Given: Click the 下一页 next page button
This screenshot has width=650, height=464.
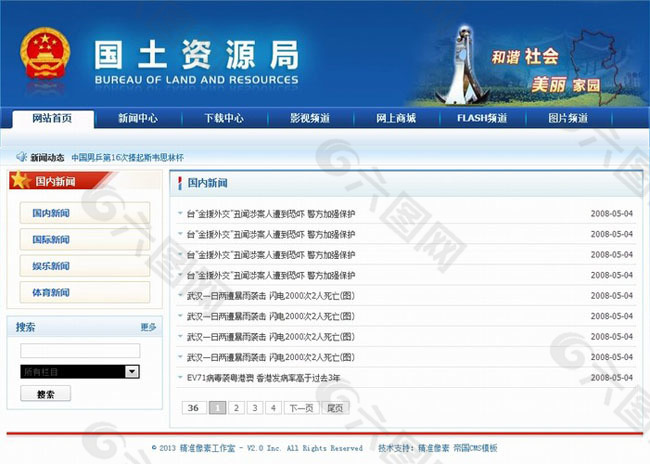Looking at the screenshot, I should [x=301, y=407].
